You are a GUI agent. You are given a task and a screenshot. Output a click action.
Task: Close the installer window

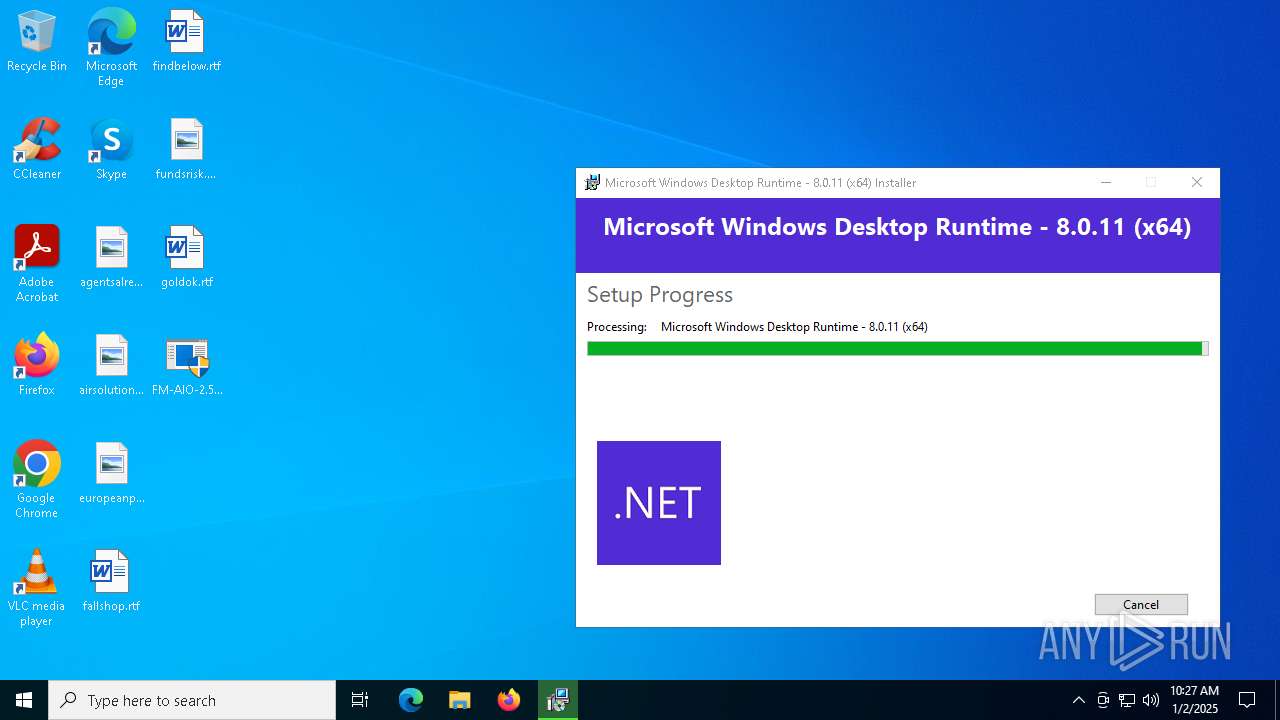point(1197,183)
